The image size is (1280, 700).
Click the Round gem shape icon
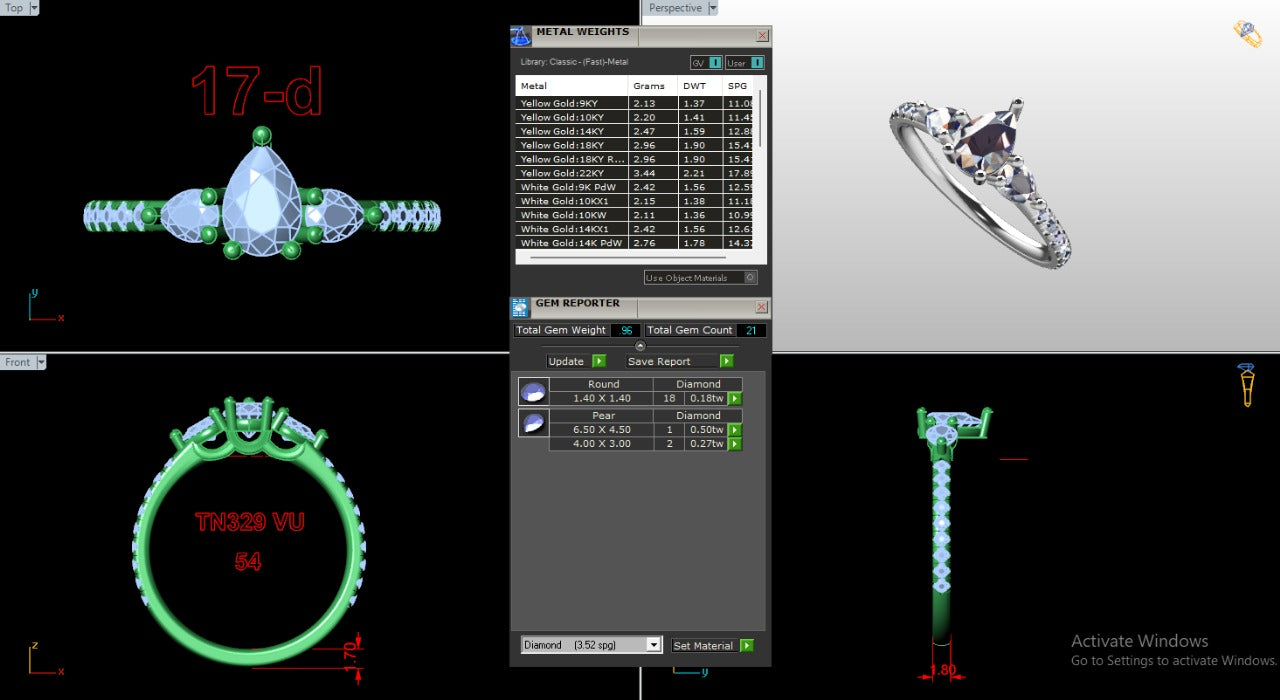533,392
